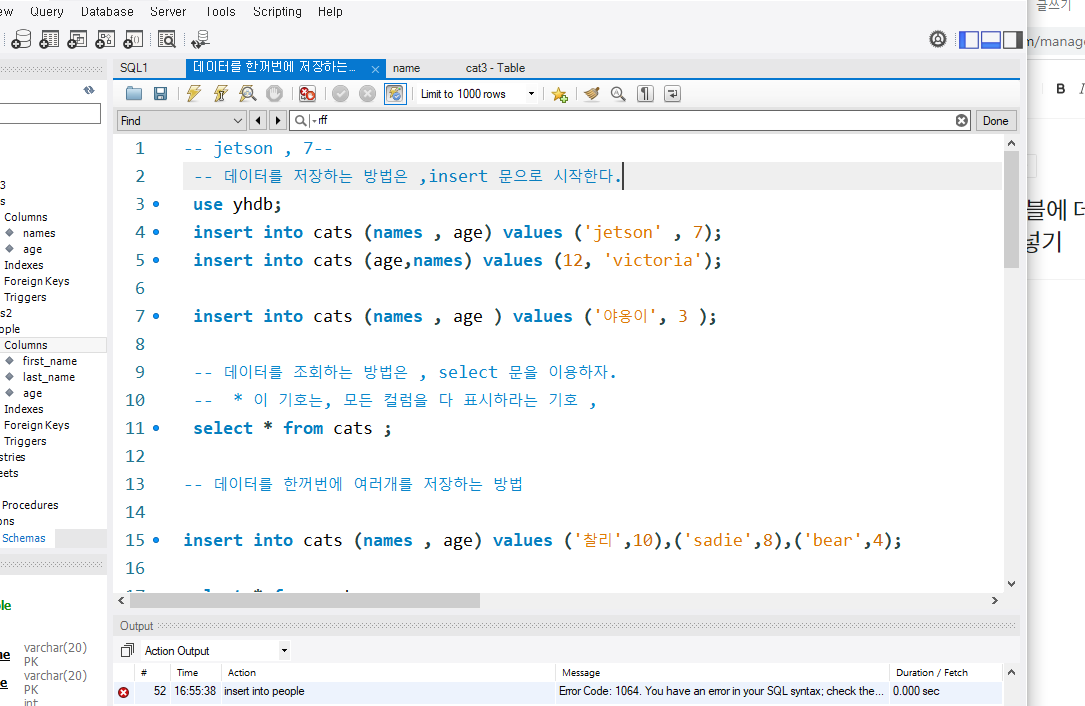1085x706 pixels.
Task: Open the Find mode dropdown
Action: coord(181,120)
